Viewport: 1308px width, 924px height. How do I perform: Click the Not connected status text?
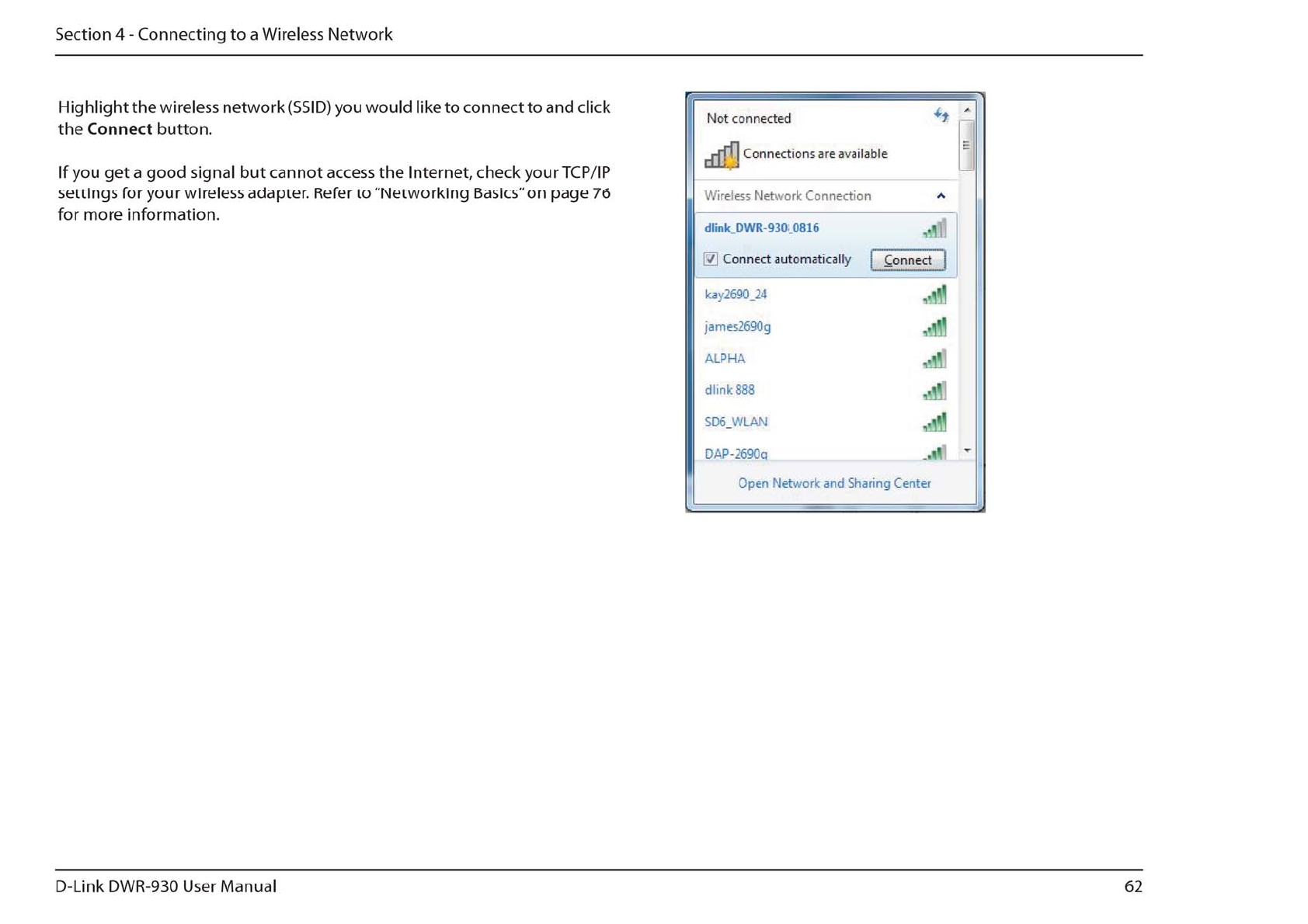pos(749,119)
